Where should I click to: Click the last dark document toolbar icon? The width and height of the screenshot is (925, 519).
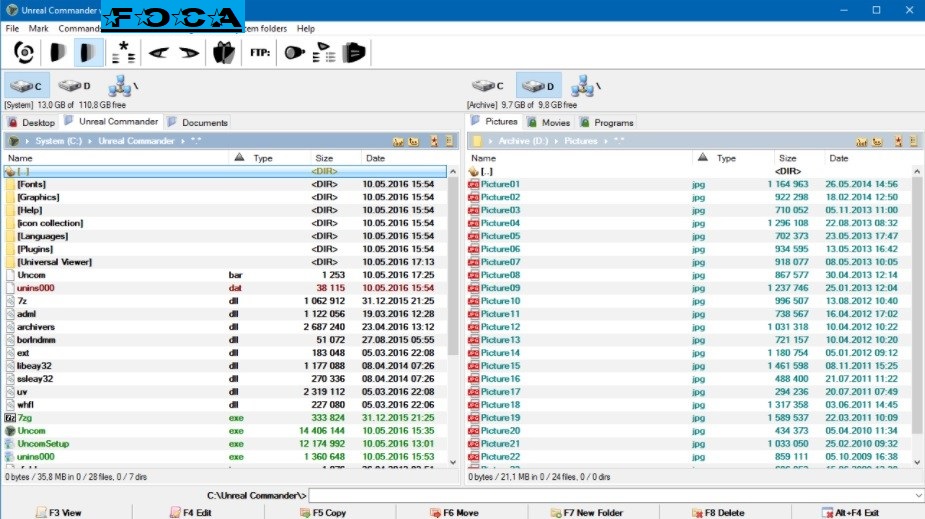(354, 52)
